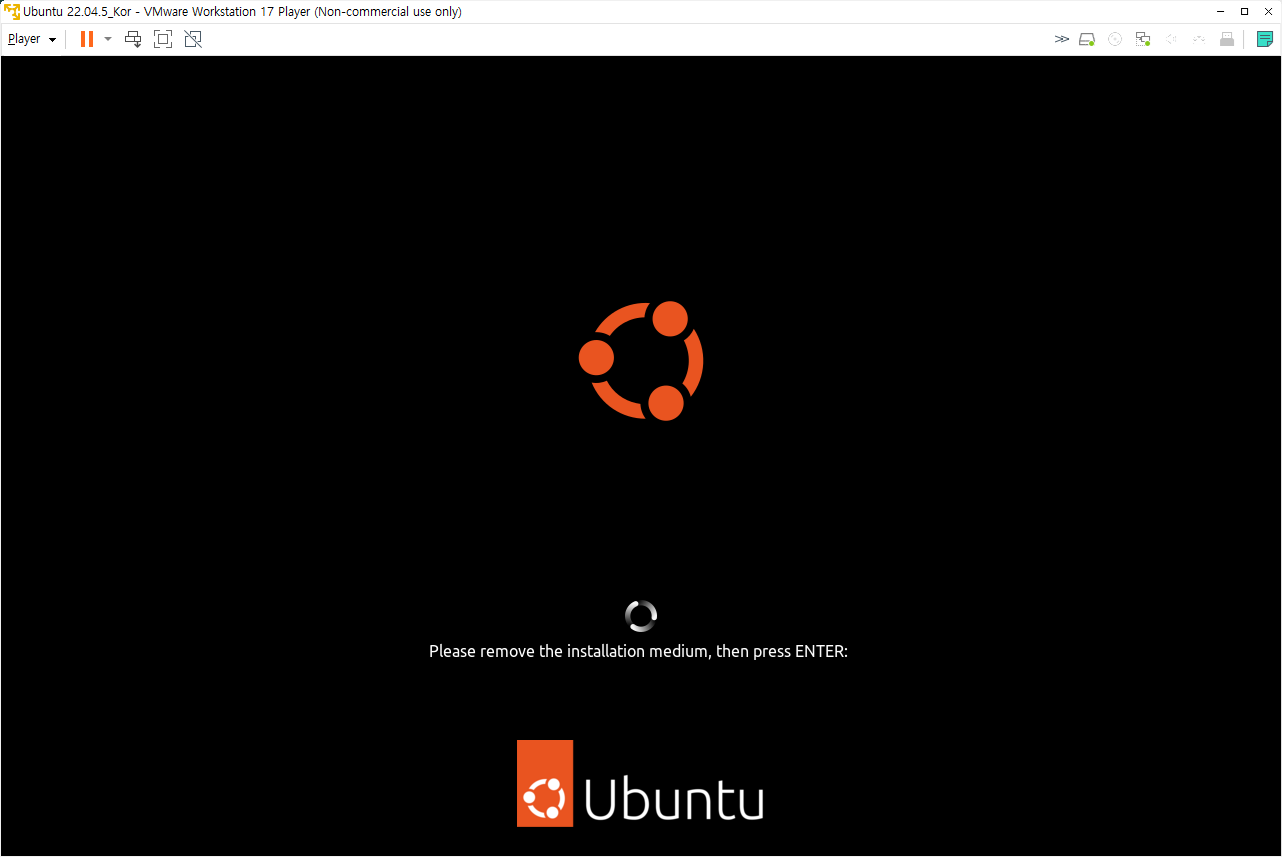This screenshot has height=857, width=1282.
Task: Click the USB device icon
Action: (x=1227, y=39)
